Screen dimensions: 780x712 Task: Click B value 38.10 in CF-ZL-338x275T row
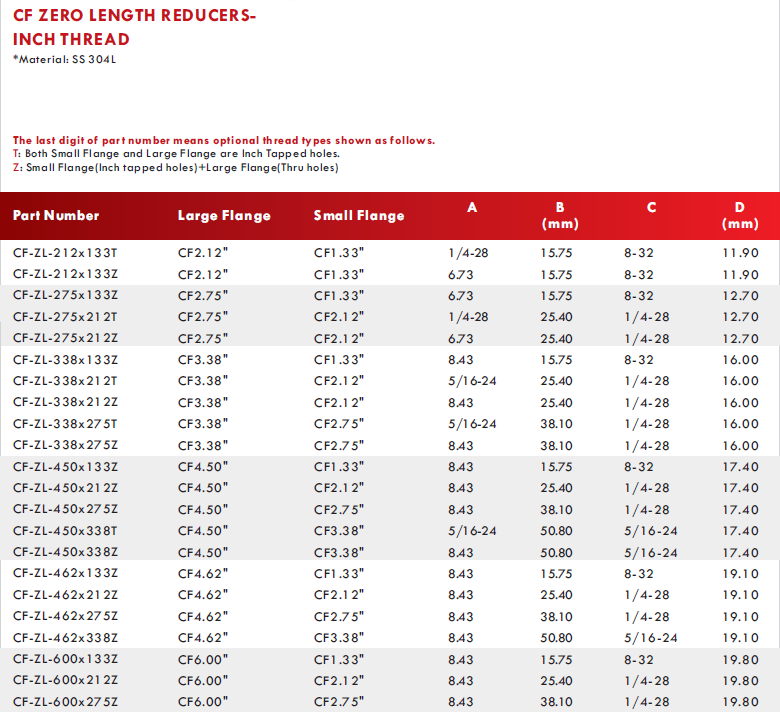(556, 424)
